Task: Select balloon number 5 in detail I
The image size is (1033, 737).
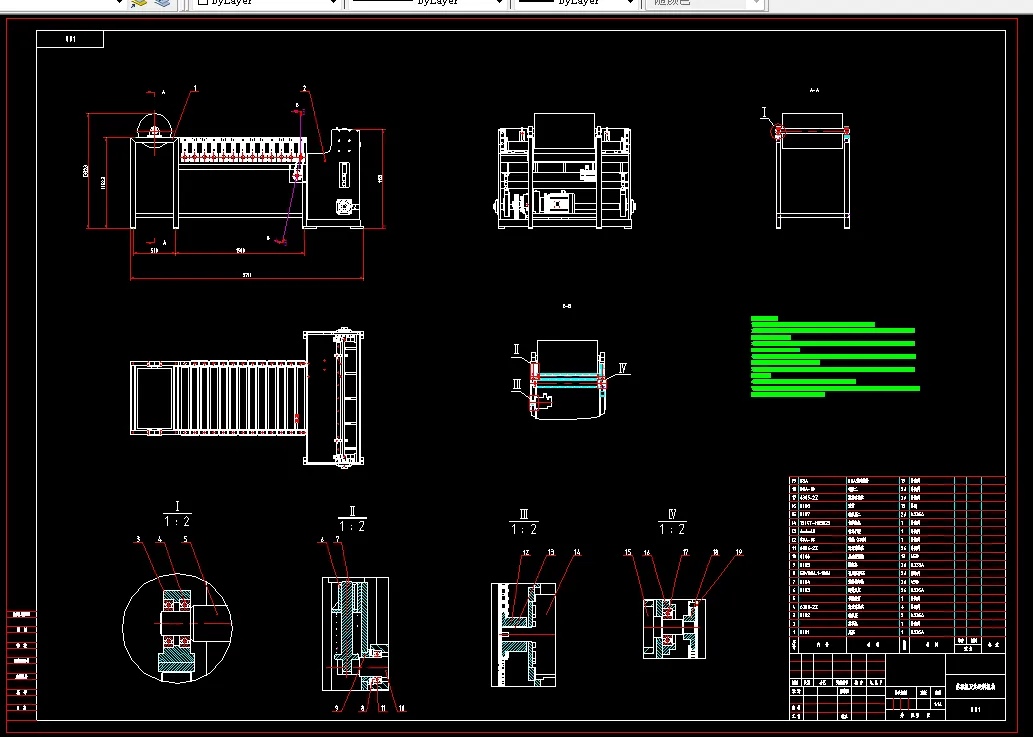Action: pyautogui.click(x=185, y=539)
